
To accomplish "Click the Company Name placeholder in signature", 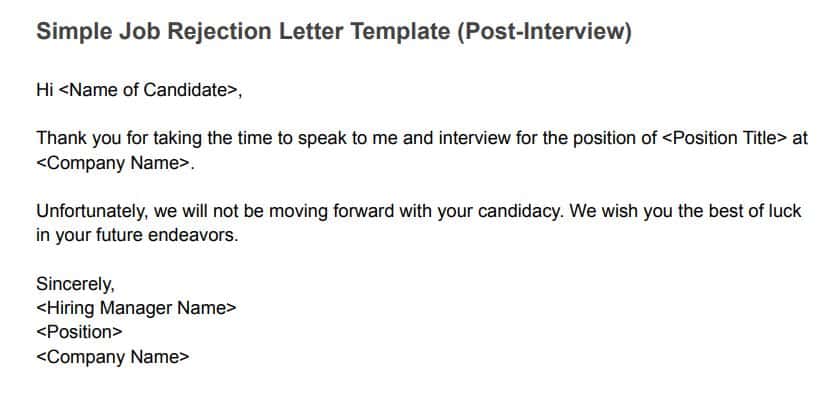I will 113,357.
